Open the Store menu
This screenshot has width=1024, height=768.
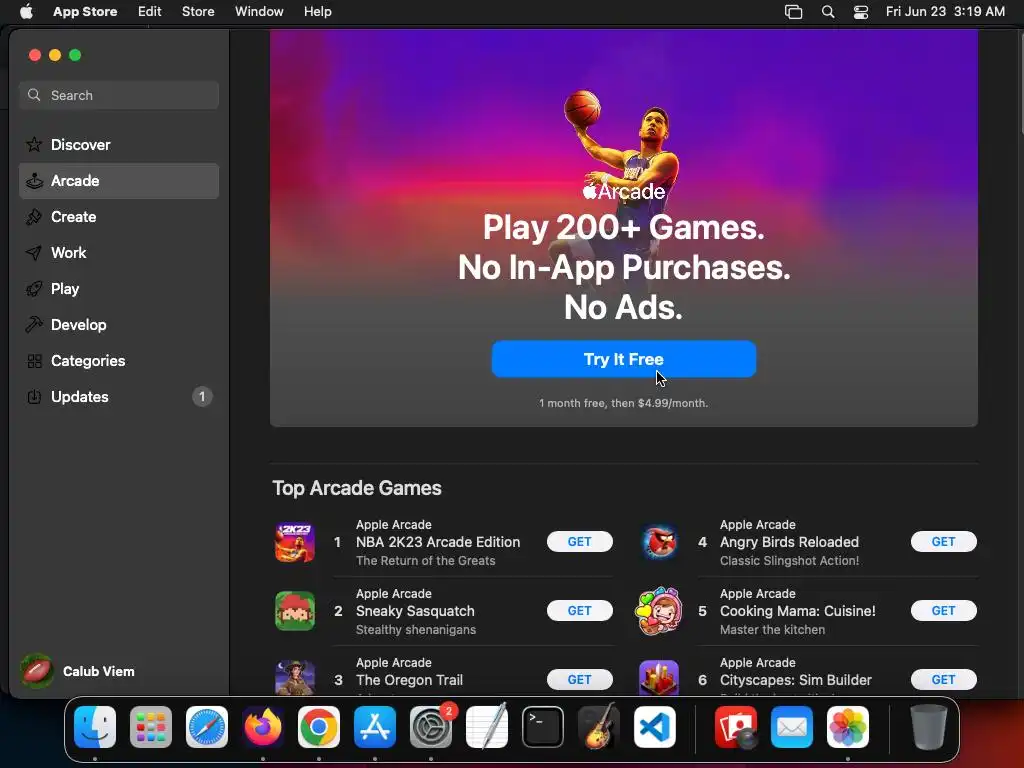click(x=198, y=12)
